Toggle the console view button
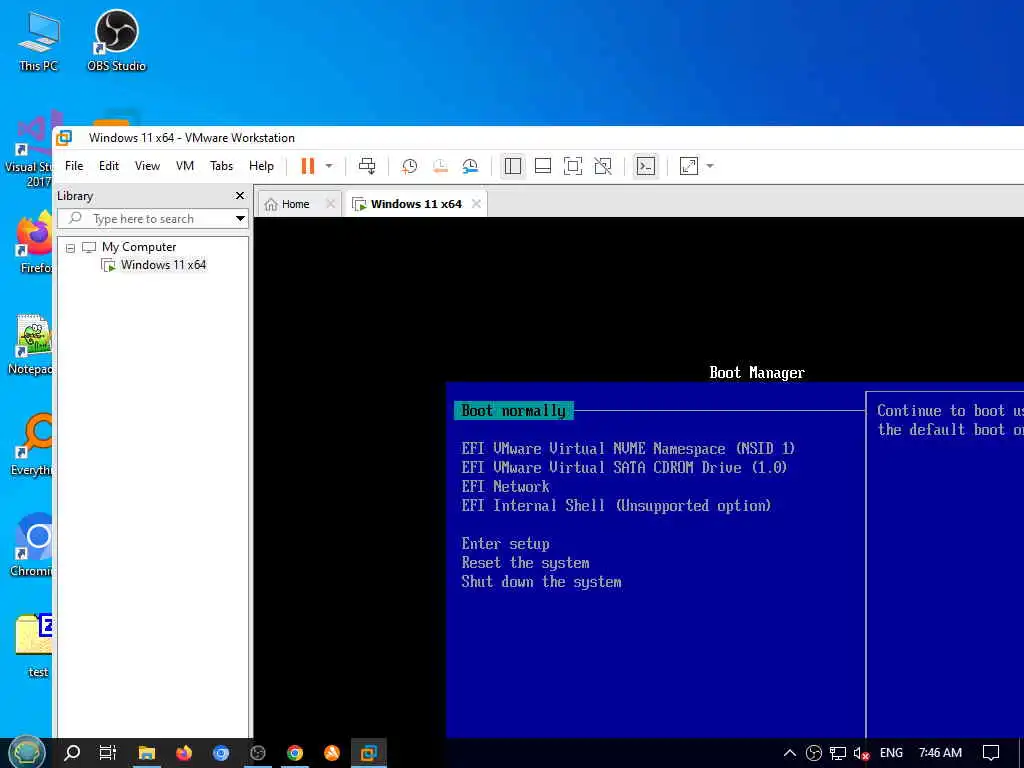The height and width of the screenshot is (768, 1024). coord(646,166)
